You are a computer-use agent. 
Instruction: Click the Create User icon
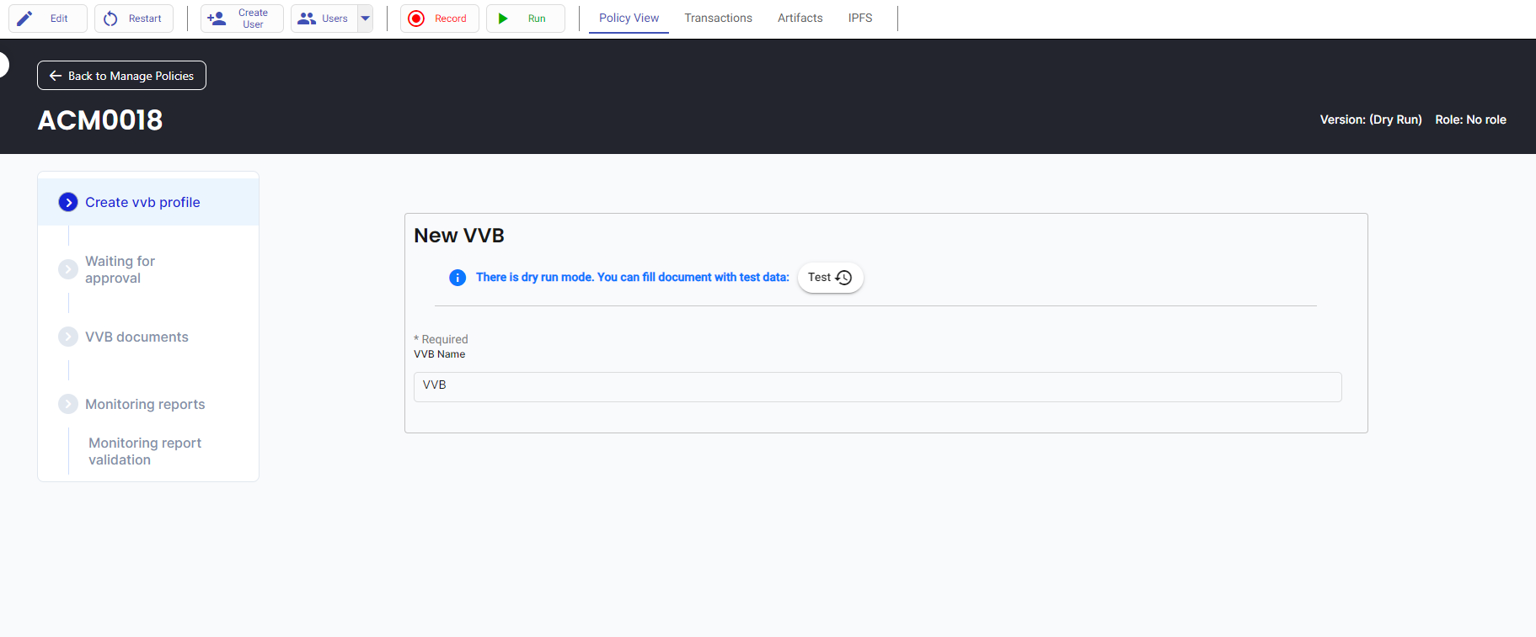(x=217, y=18)
